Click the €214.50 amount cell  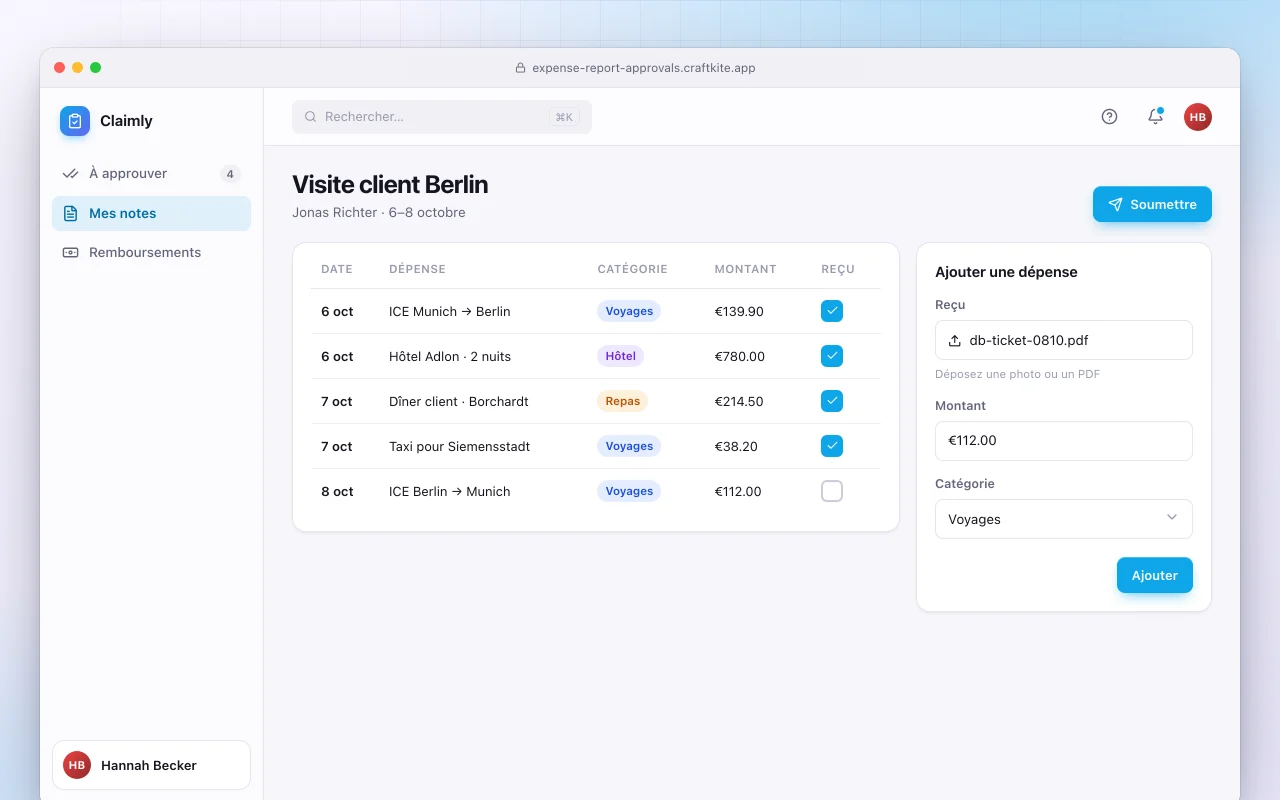click(739, 401)
